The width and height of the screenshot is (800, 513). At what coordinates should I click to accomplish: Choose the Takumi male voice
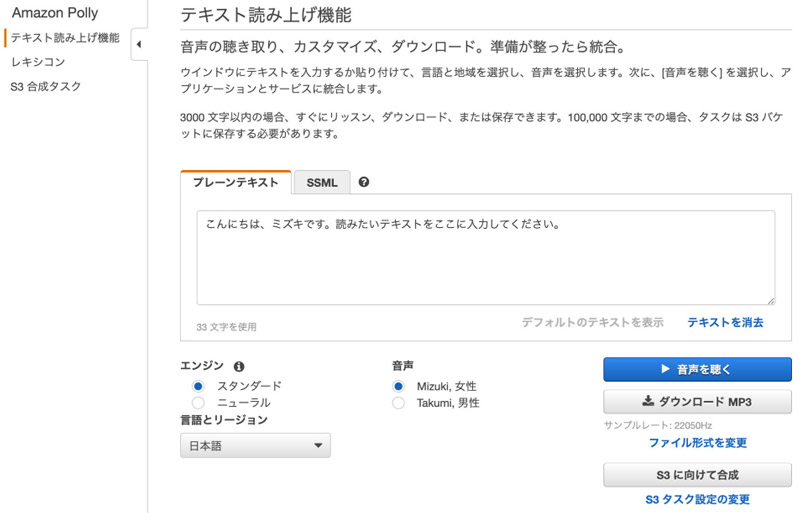[398, 403]
